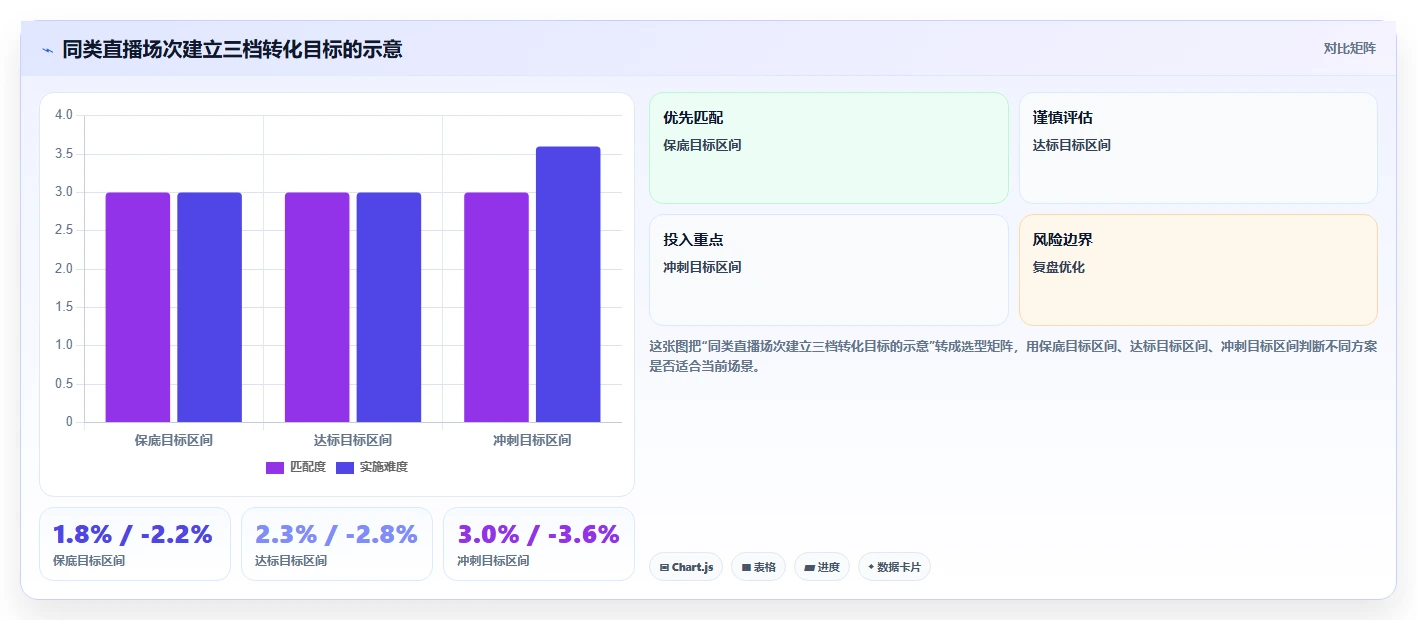
Task: Click 保底目标区间 caption under 1.8% / -2.2%
Action: tap(89, 561)
